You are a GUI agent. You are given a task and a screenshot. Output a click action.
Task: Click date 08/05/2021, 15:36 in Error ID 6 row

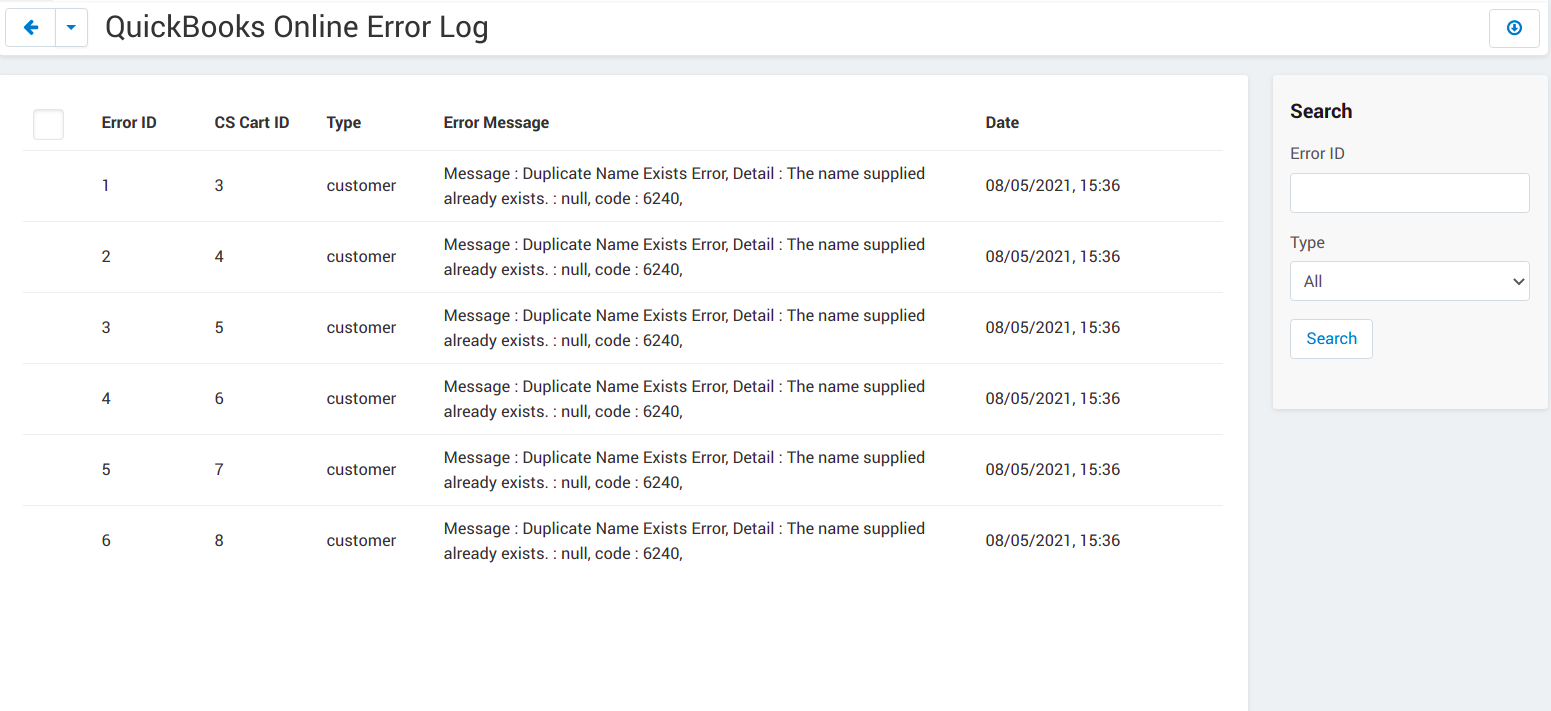[1052, 541]
